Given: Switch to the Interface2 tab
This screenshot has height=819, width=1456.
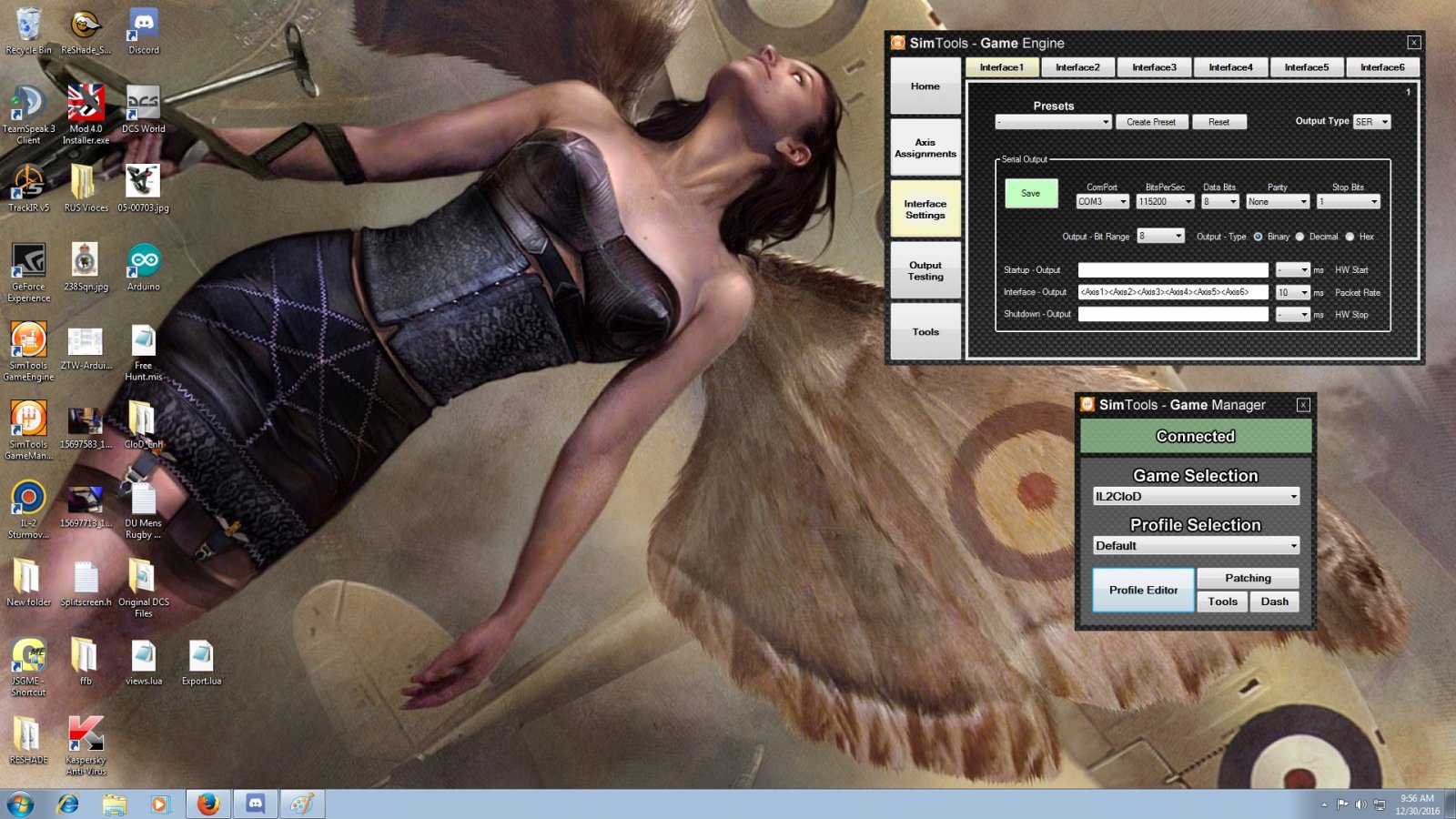Looking at the screenshot, I should (x=1077, y=67).
